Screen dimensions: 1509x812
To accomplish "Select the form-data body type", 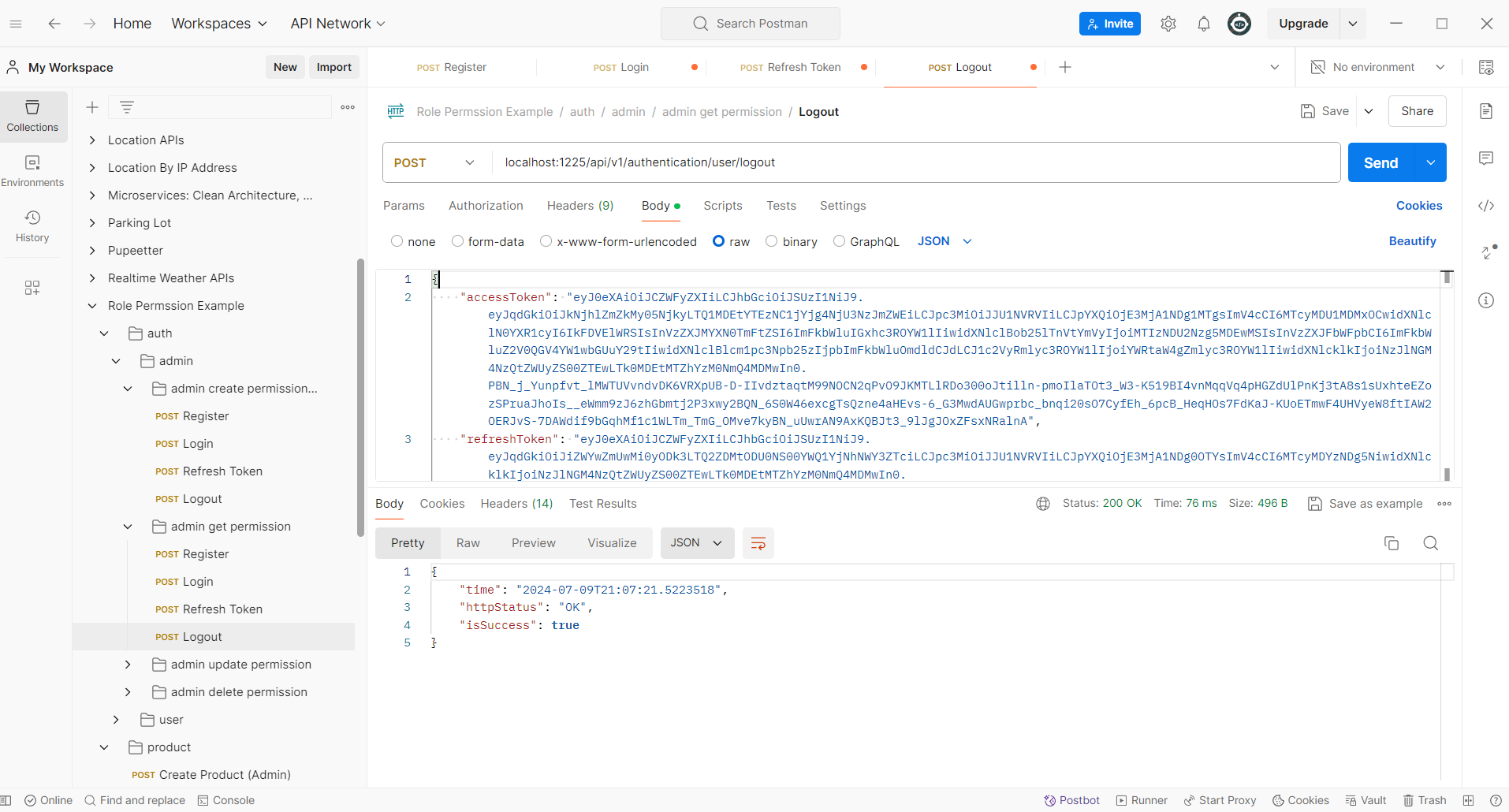I will click(457, 241).
